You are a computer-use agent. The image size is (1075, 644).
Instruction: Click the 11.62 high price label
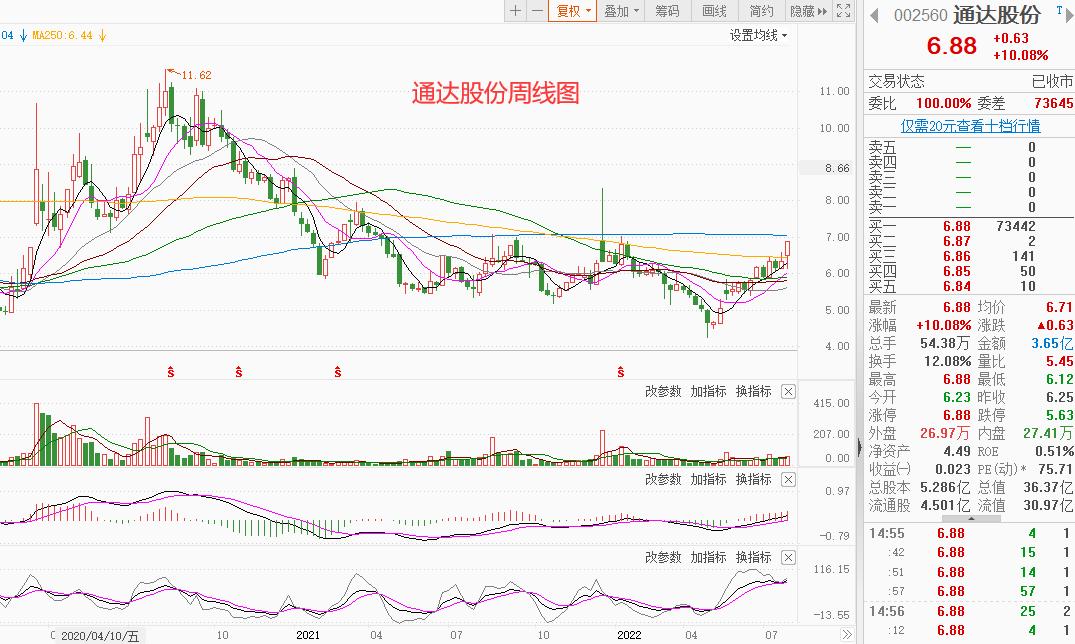coord(197,75)
